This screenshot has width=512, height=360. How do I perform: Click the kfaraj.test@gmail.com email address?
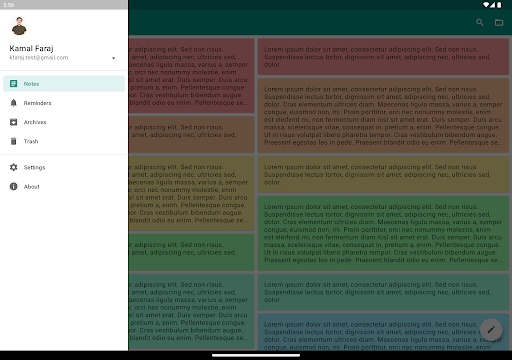point(39,58)
